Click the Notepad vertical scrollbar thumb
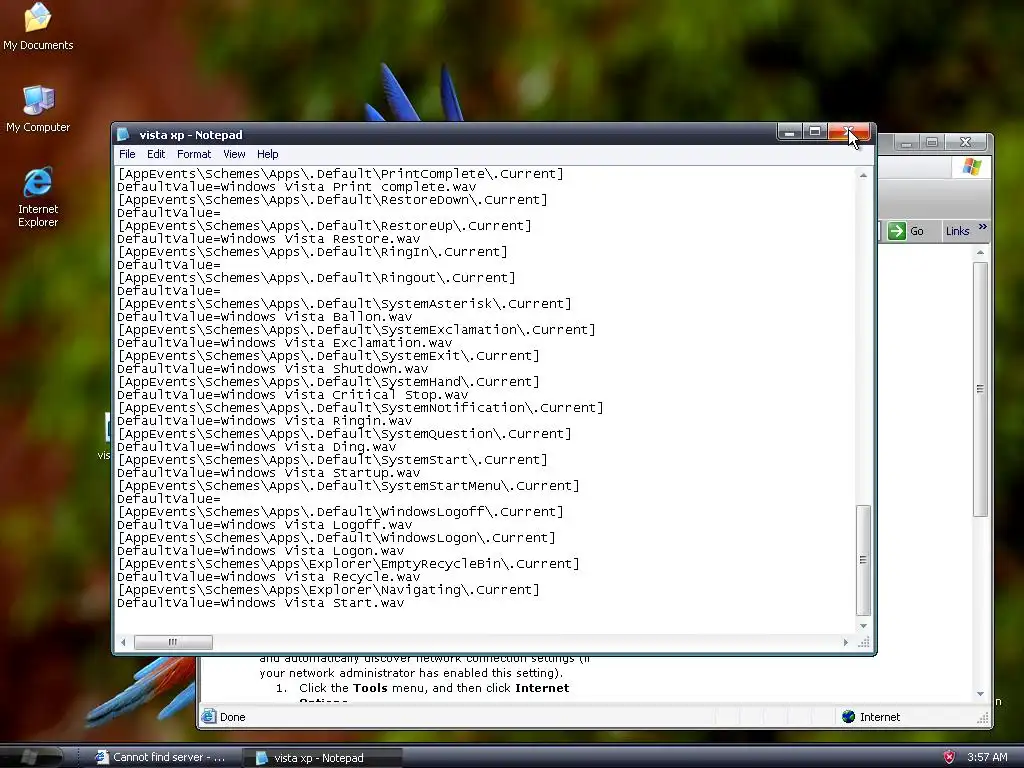 point(863,560)
